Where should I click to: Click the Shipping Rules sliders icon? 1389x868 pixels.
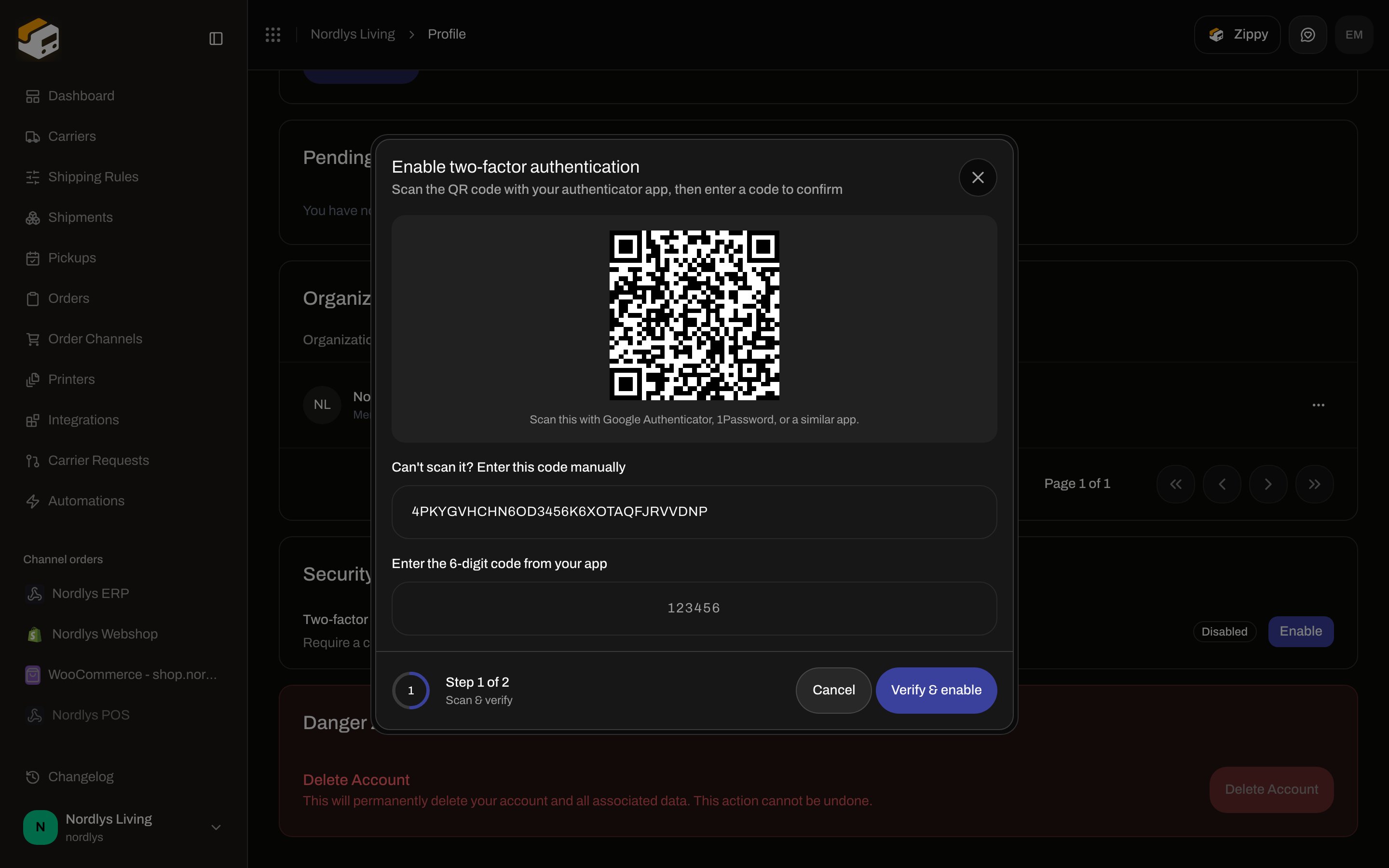[x=33, y=177]
